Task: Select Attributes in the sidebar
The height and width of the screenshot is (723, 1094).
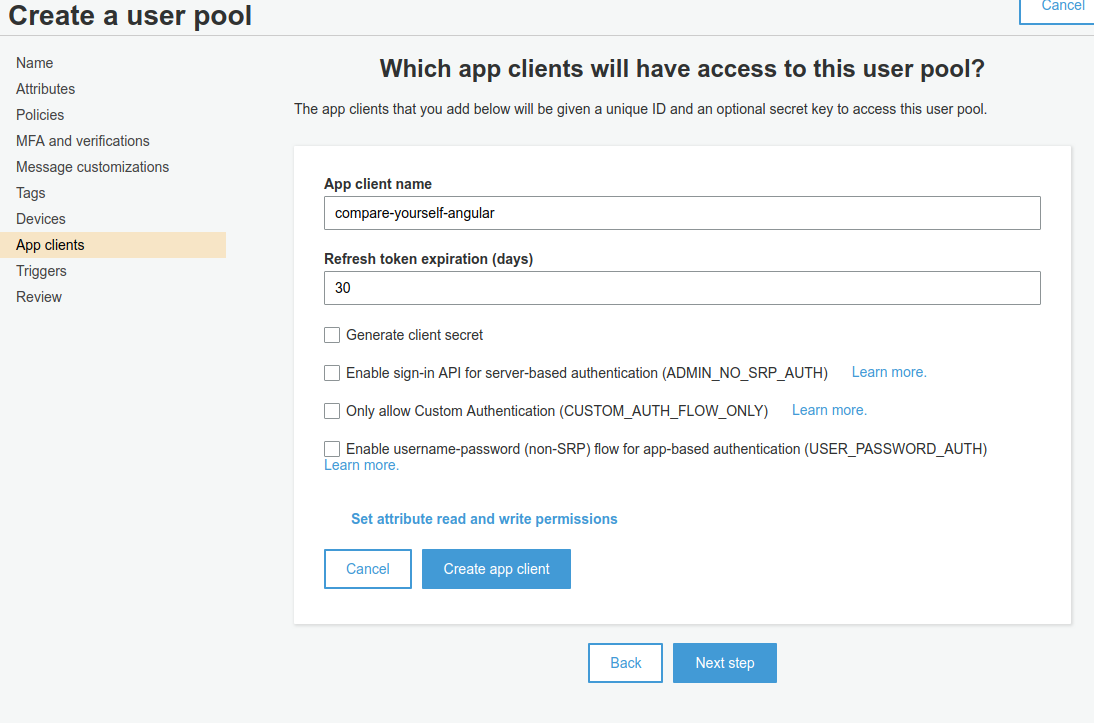Action: (45, 89)
